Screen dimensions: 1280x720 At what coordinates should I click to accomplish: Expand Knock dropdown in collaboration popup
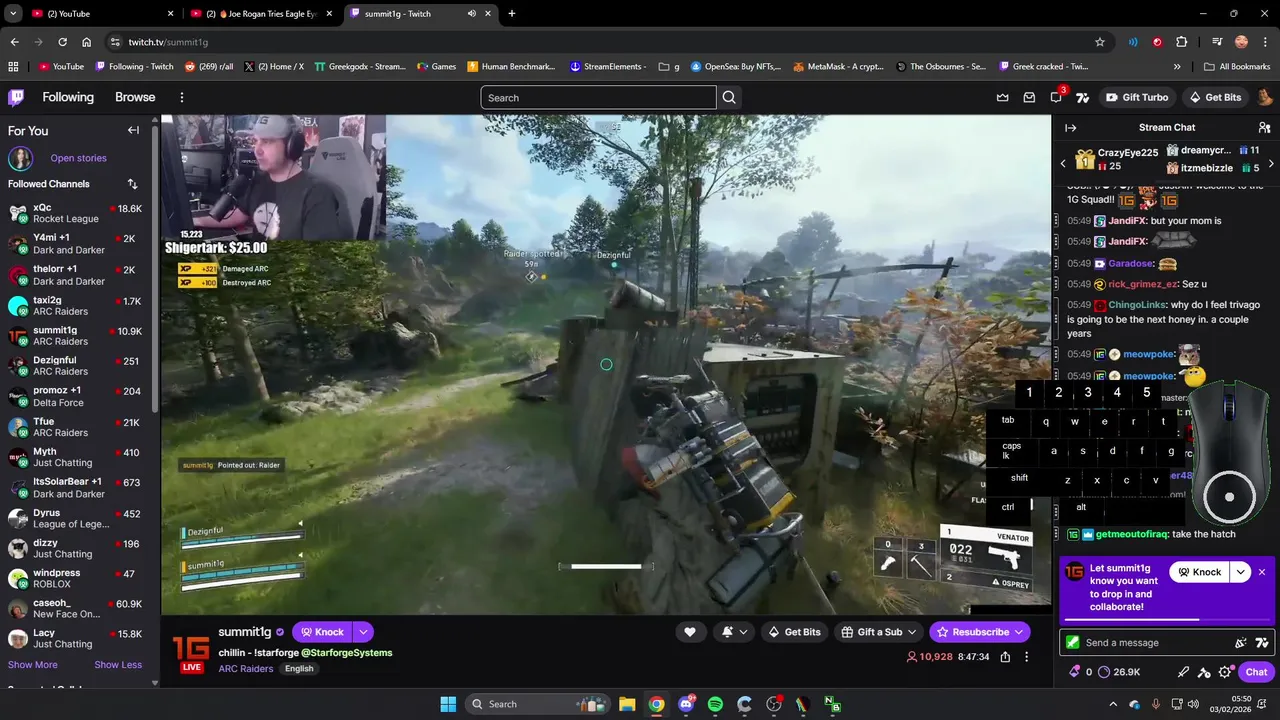click(1241, 572)
